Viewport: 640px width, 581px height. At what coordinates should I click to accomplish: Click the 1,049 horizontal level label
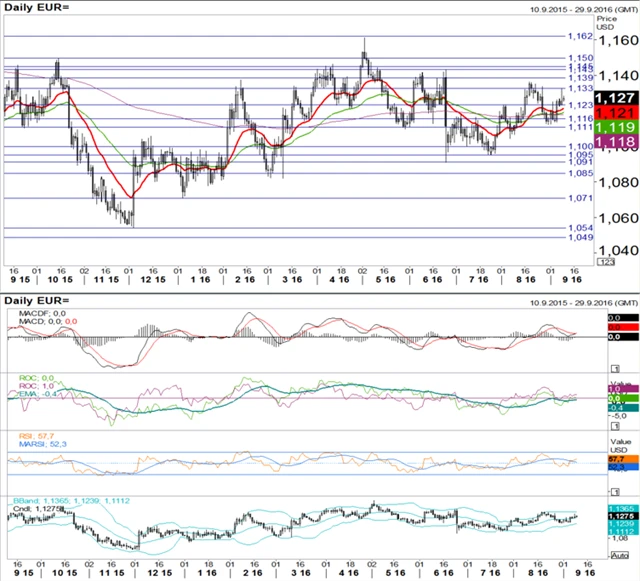pos(579,238)
